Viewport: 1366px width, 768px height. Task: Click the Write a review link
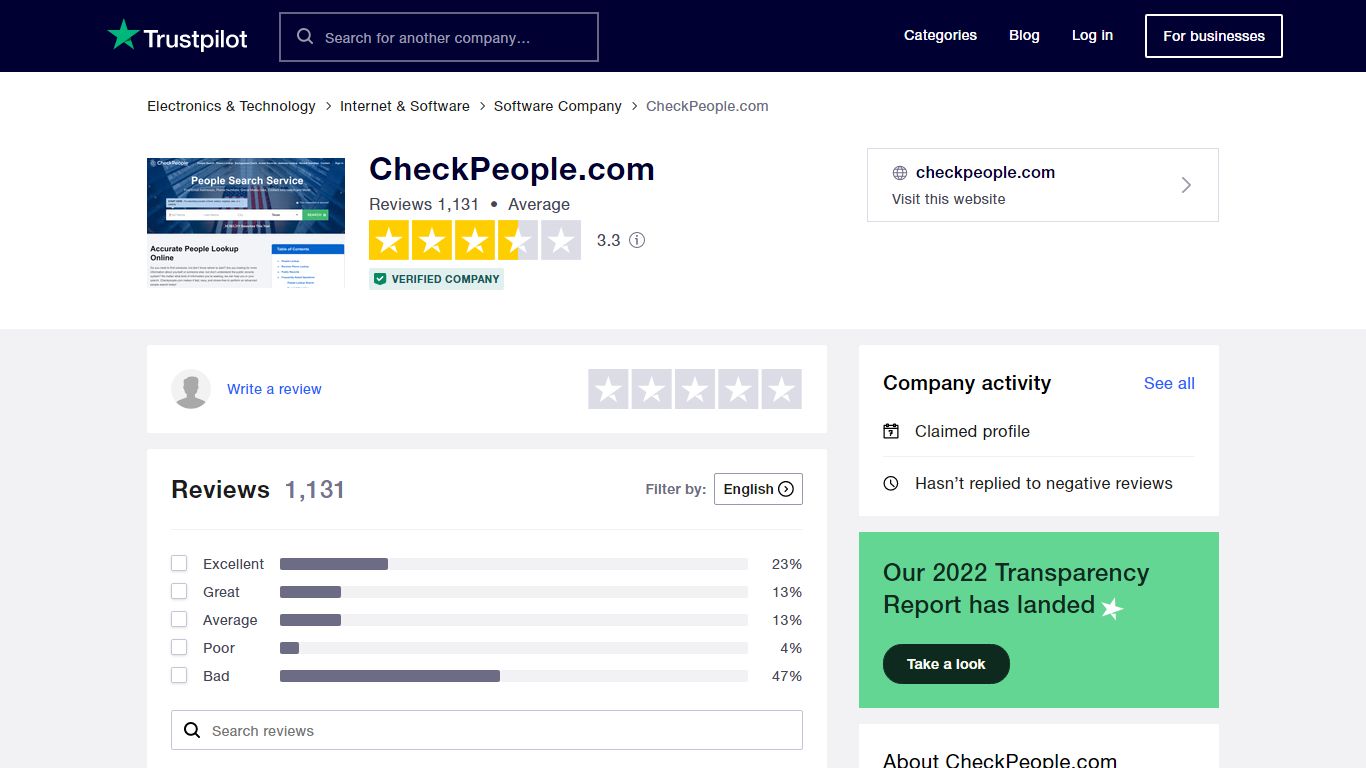(274, 389)
